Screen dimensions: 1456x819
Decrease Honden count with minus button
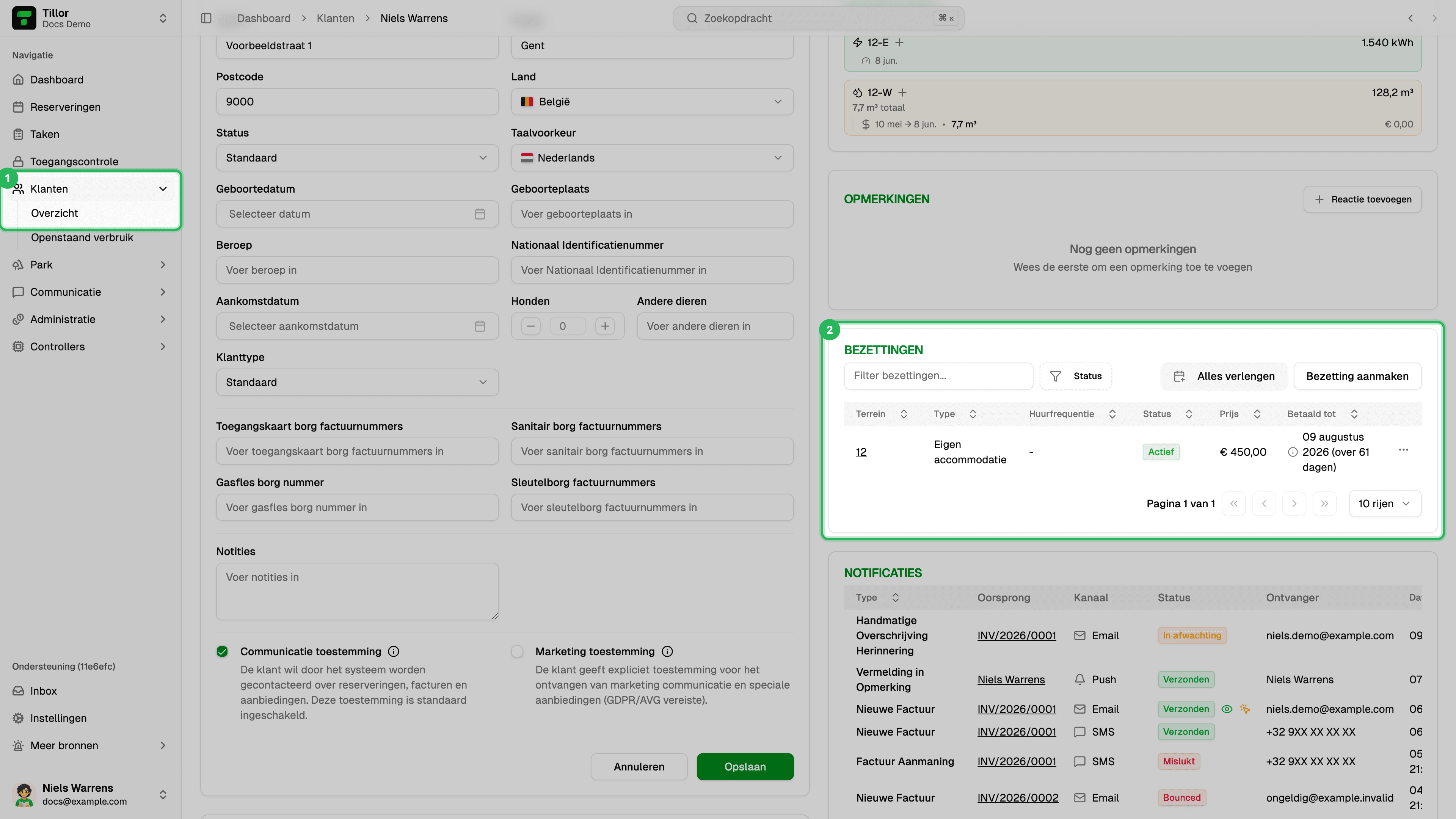click(x=531, y=326)
